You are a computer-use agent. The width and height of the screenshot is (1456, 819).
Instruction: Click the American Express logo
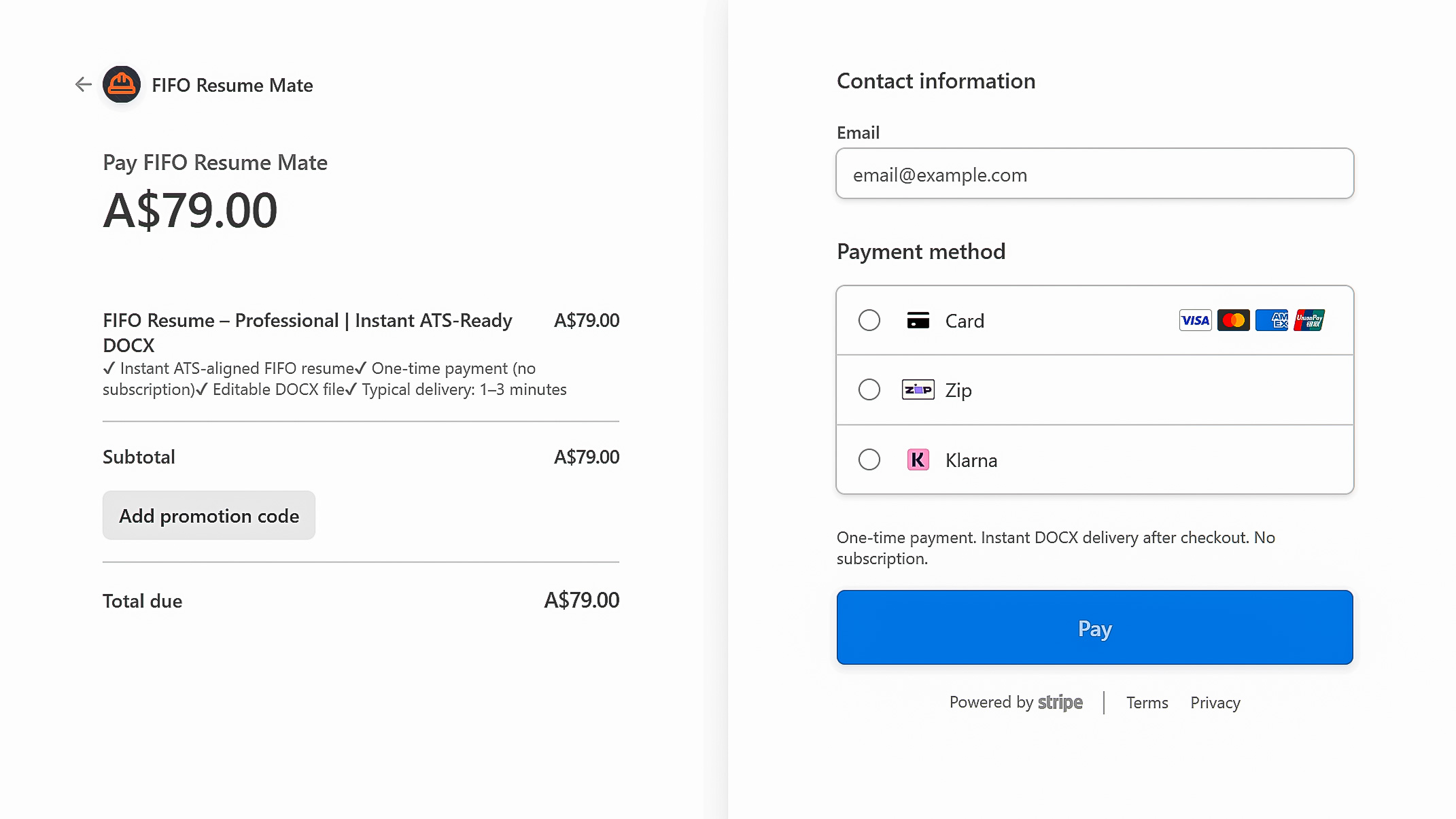[1271, 320]
